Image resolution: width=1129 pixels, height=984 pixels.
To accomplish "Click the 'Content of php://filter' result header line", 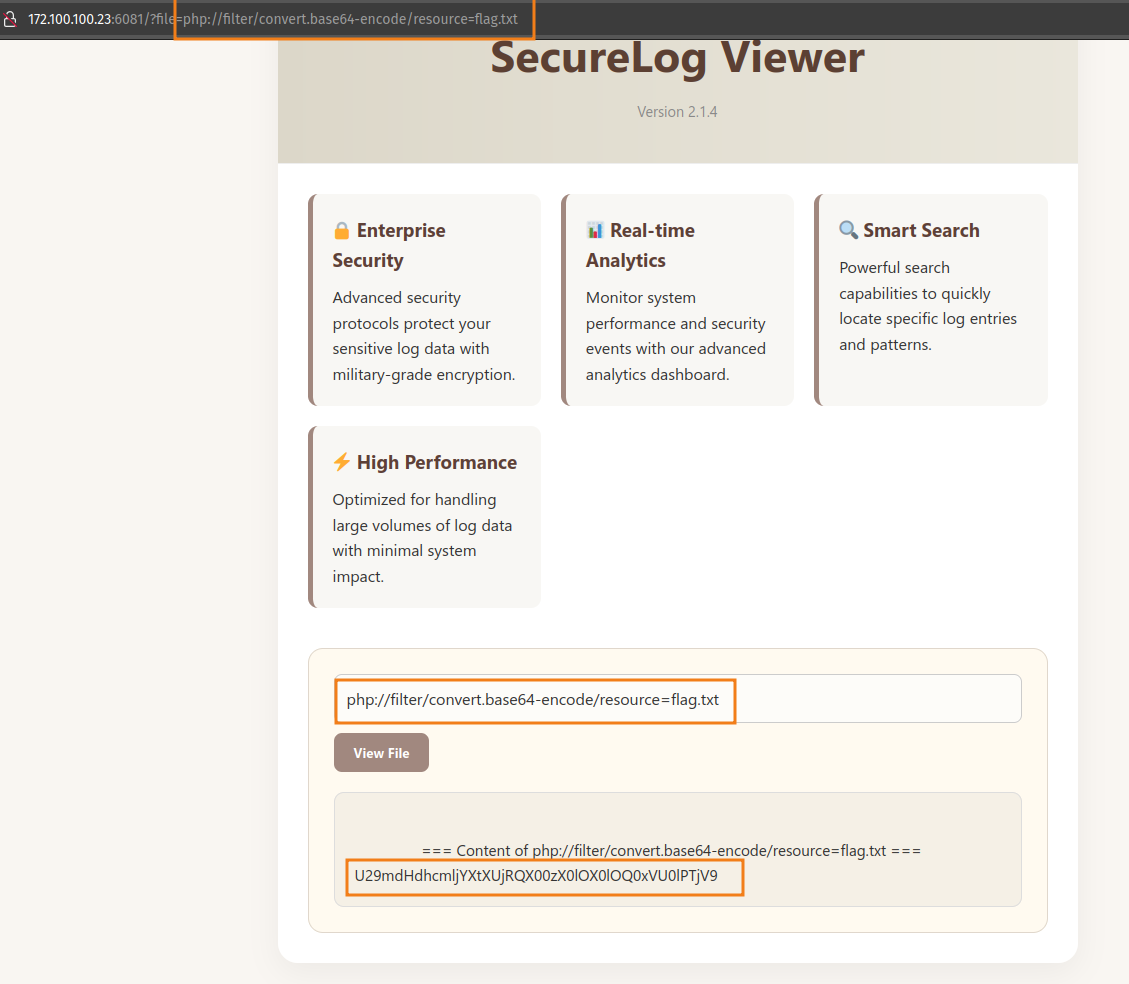I will (x=671, y=851).
